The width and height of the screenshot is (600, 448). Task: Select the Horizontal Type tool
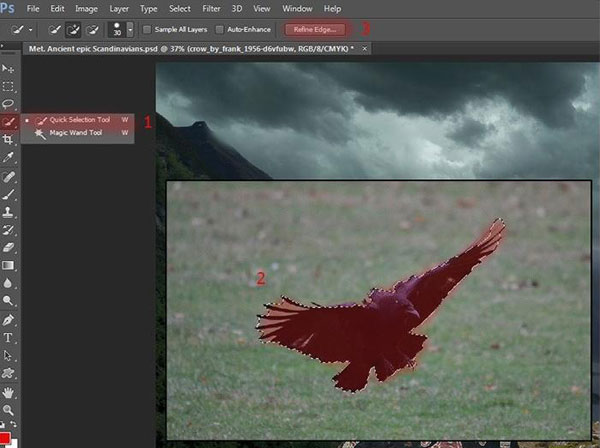coord(8,337)
